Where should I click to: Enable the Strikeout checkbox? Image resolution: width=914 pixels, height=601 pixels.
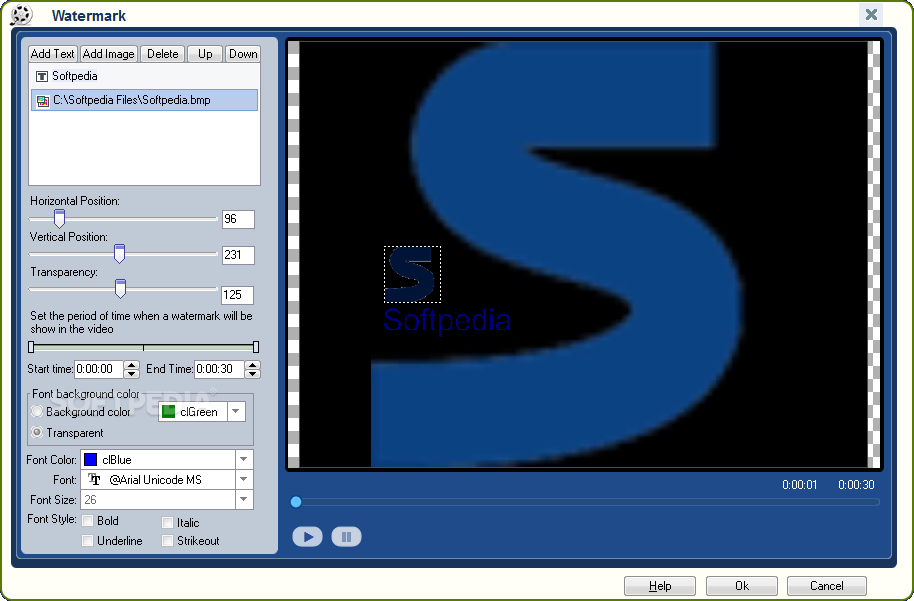click(x=167, y=540)
